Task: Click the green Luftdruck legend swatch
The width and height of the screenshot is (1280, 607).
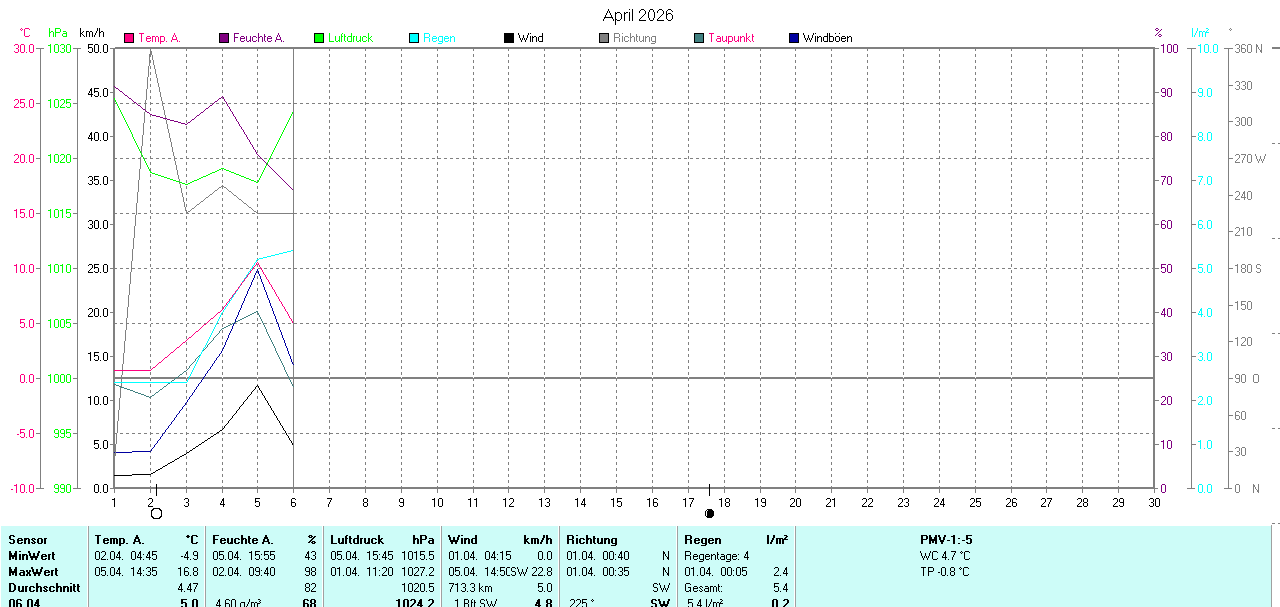Action: pyautogui.click(x=319, y=38)
